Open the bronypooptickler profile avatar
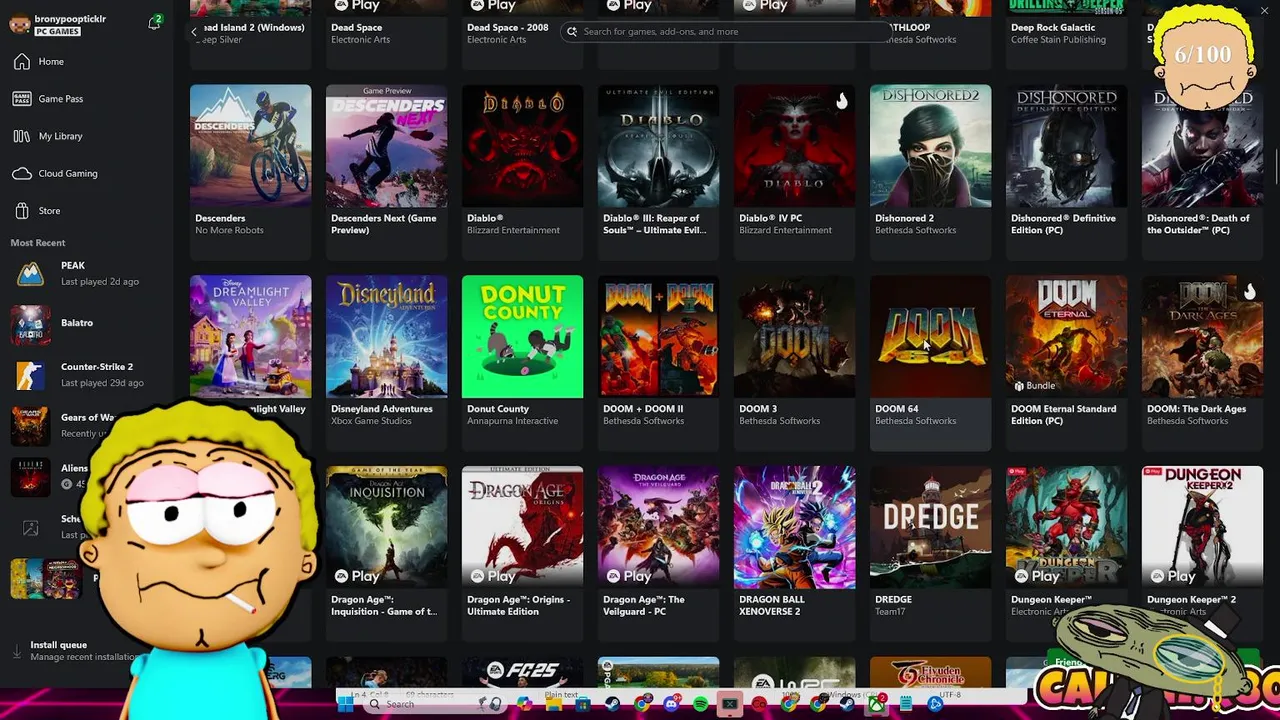1280x720 pixels. (x=20, y=24)
